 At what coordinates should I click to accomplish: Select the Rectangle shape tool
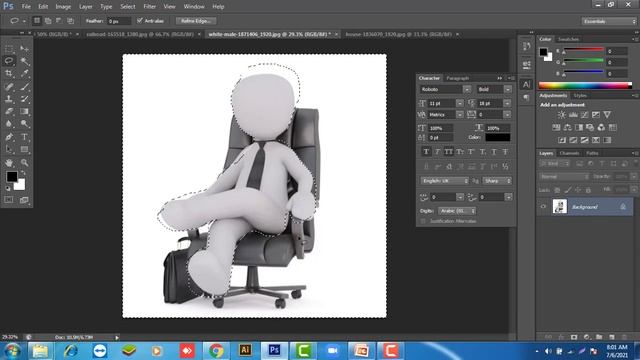24,149
